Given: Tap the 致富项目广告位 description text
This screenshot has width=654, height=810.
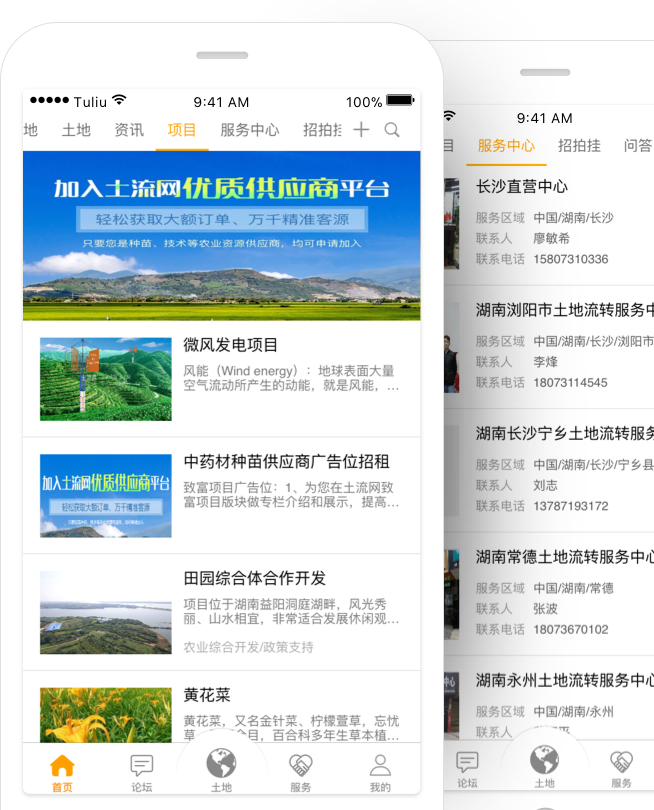Looking at the screenshot, I should click(291, 495).
